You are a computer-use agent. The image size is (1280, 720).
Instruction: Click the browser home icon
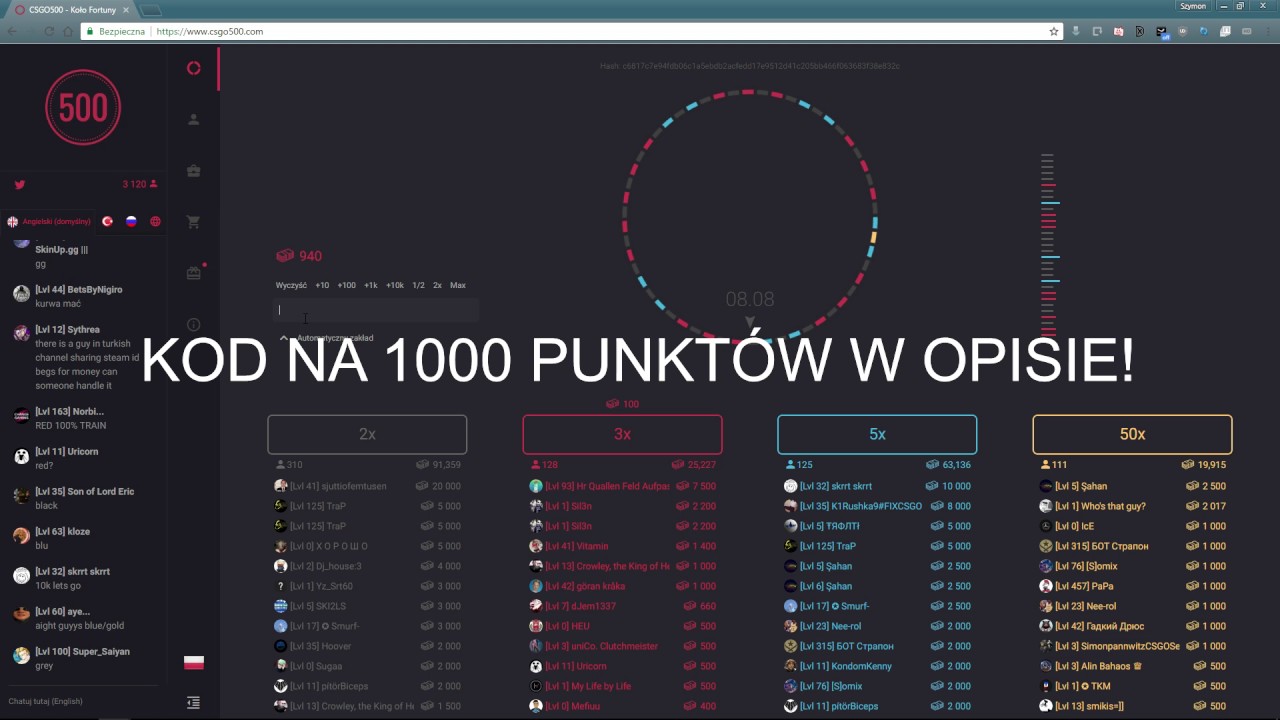[x=68, y=32]
